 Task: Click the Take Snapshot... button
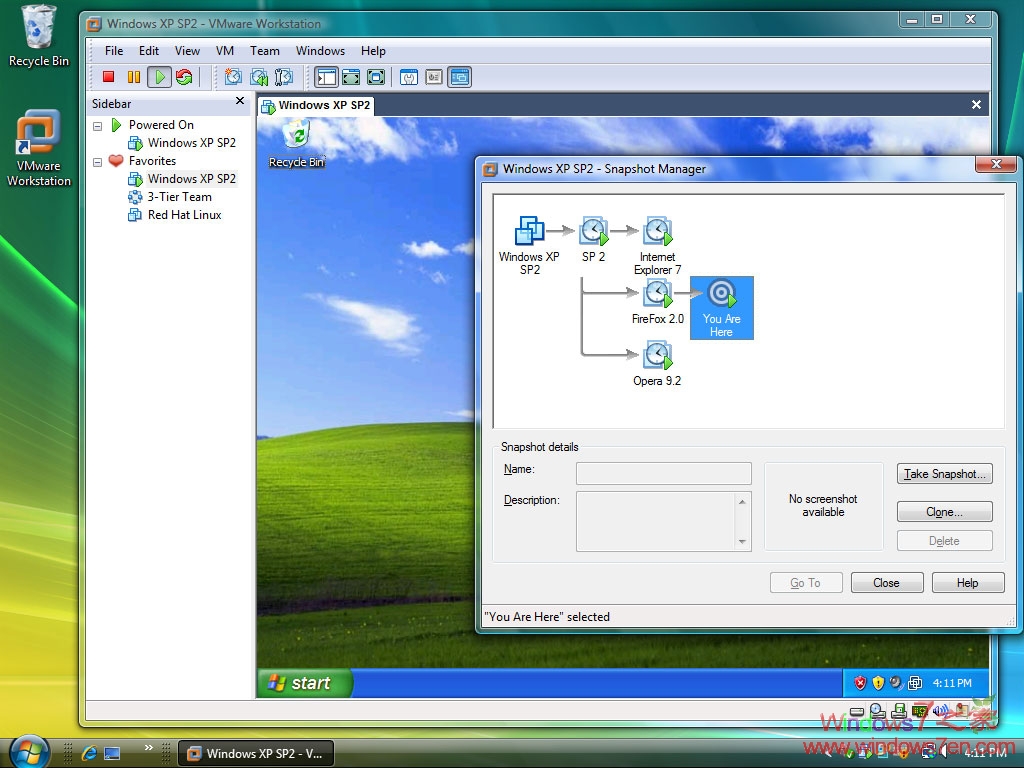[945, 474]
